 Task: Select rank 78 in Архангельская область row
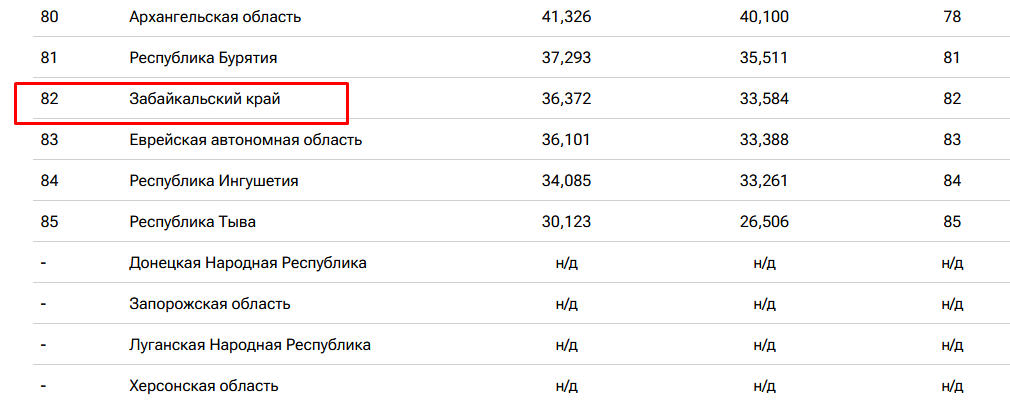point(951,17)
